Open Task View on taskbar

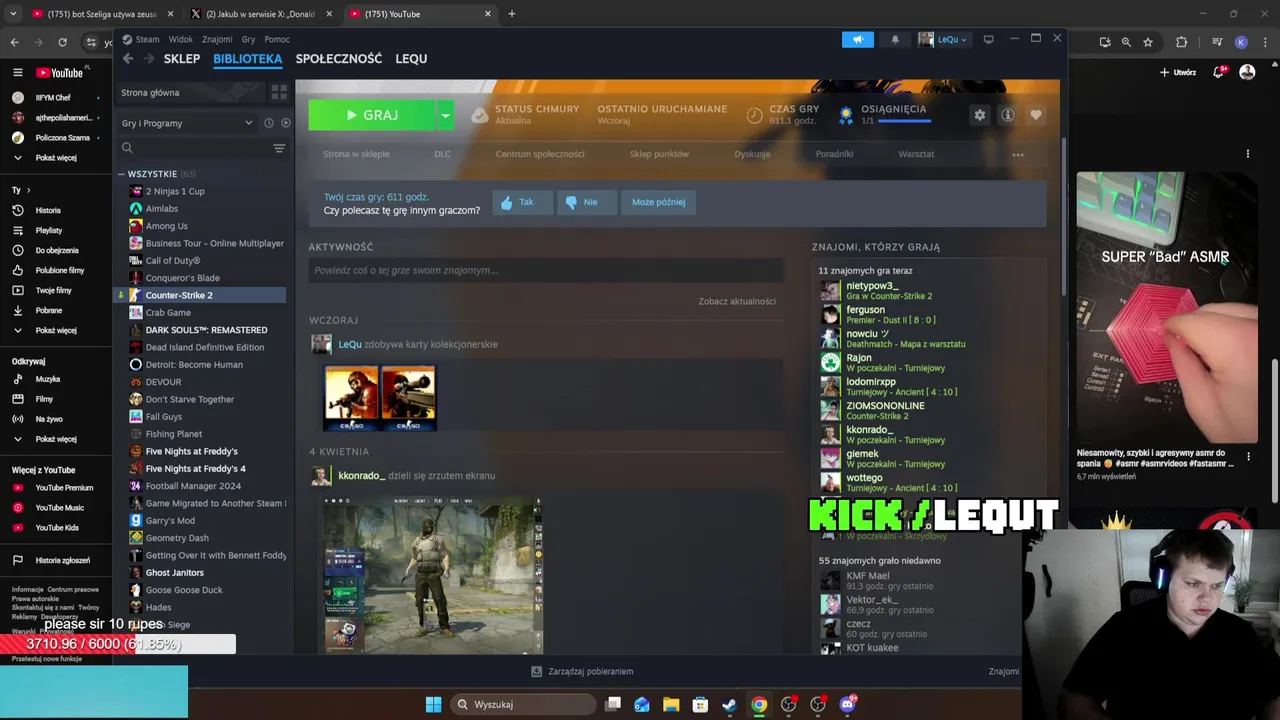[613, 705]
